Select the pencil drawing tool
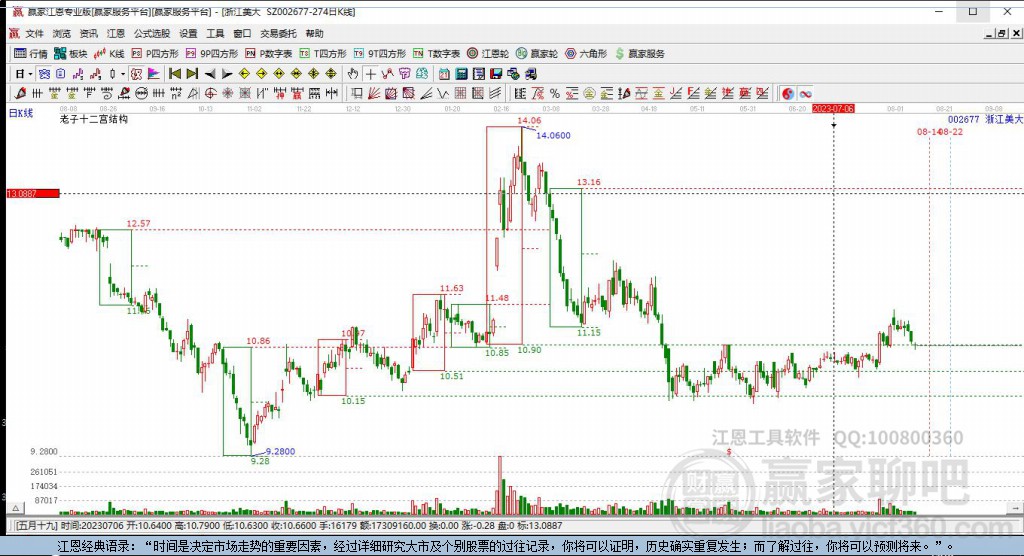 (20, 93)
